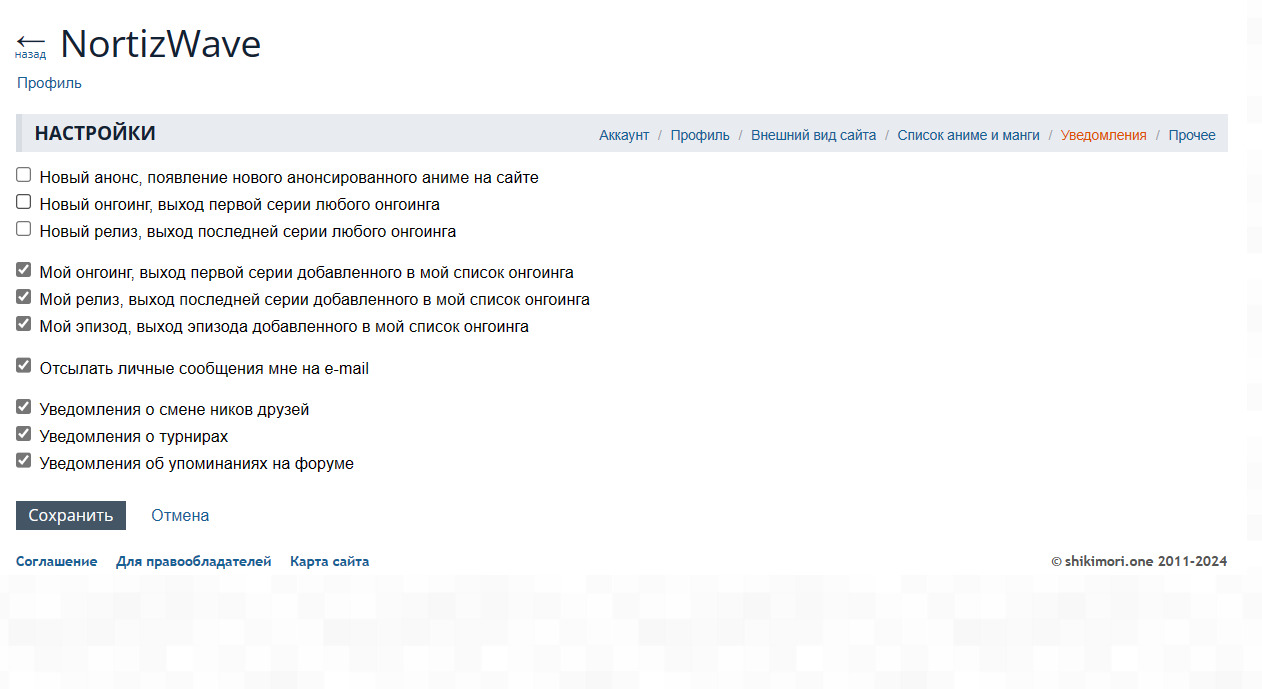Screen dimensions: 1262x689
Task: Click the back arrow icon
Action: point(30,43)
